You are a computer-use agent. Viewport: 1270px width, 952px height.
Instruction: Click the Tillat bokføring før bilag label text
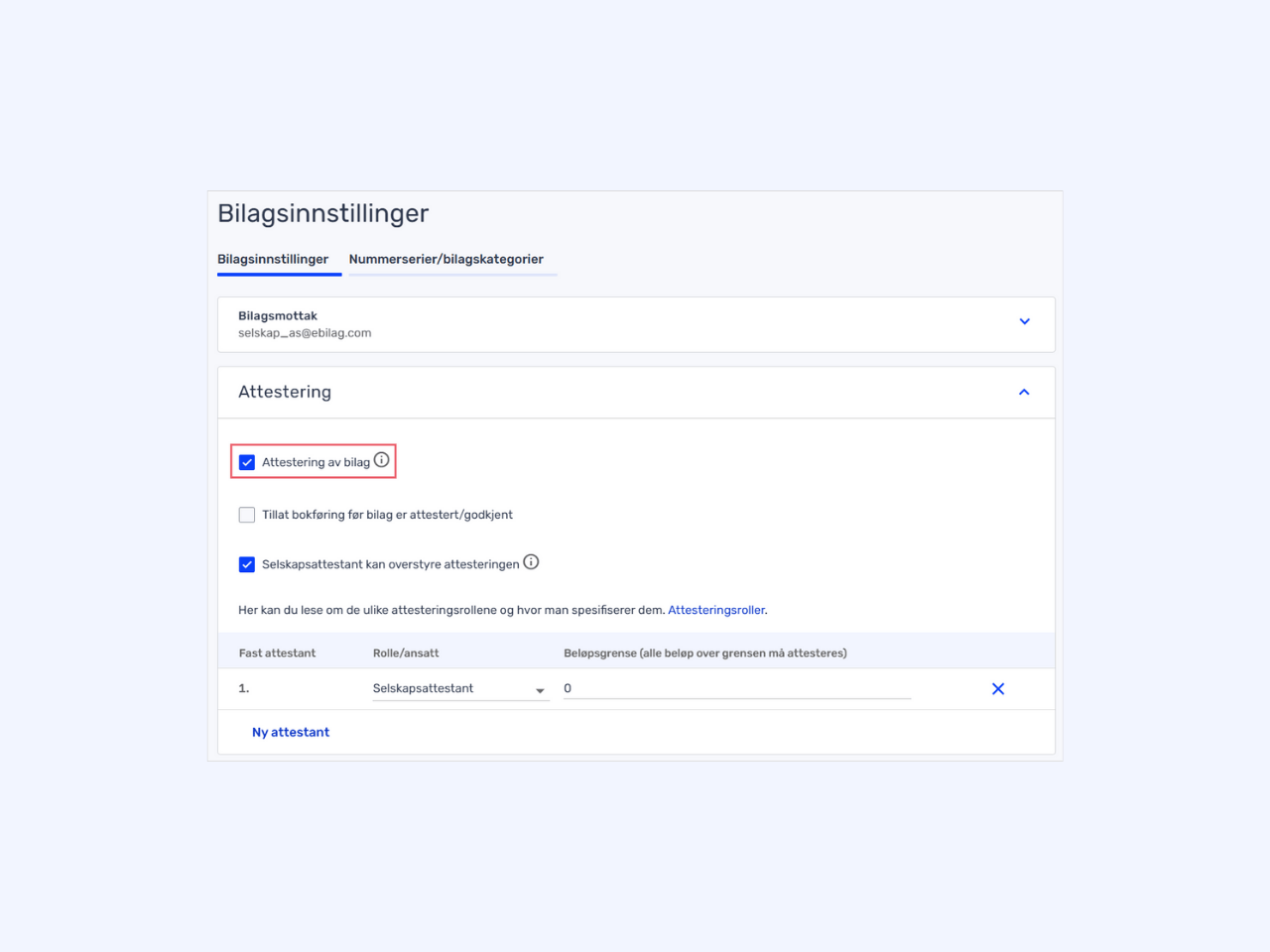[387, 515]
